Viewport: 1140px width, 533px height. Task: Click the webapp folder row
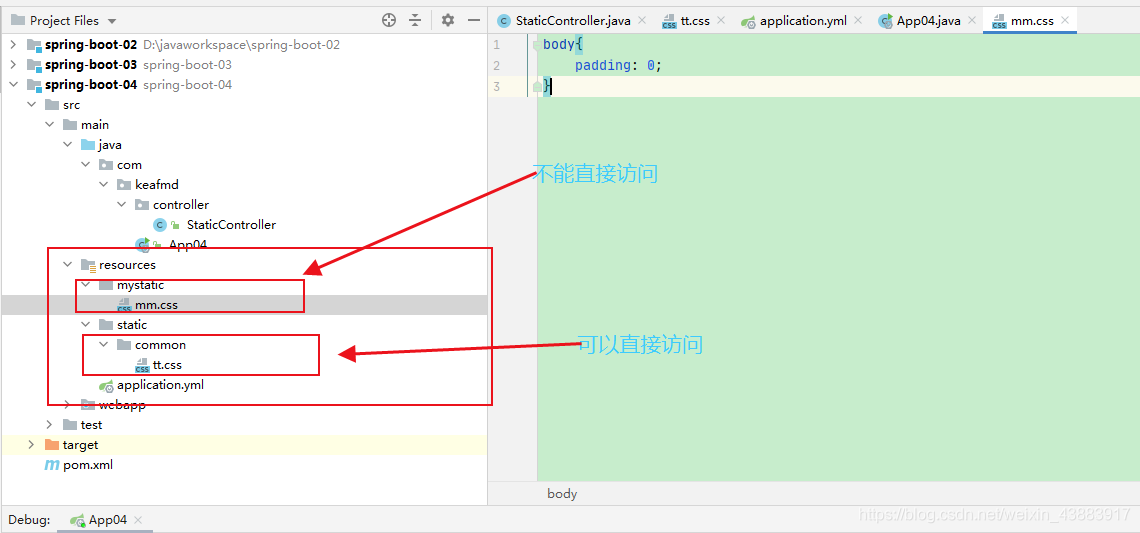(x=244, y=405)
